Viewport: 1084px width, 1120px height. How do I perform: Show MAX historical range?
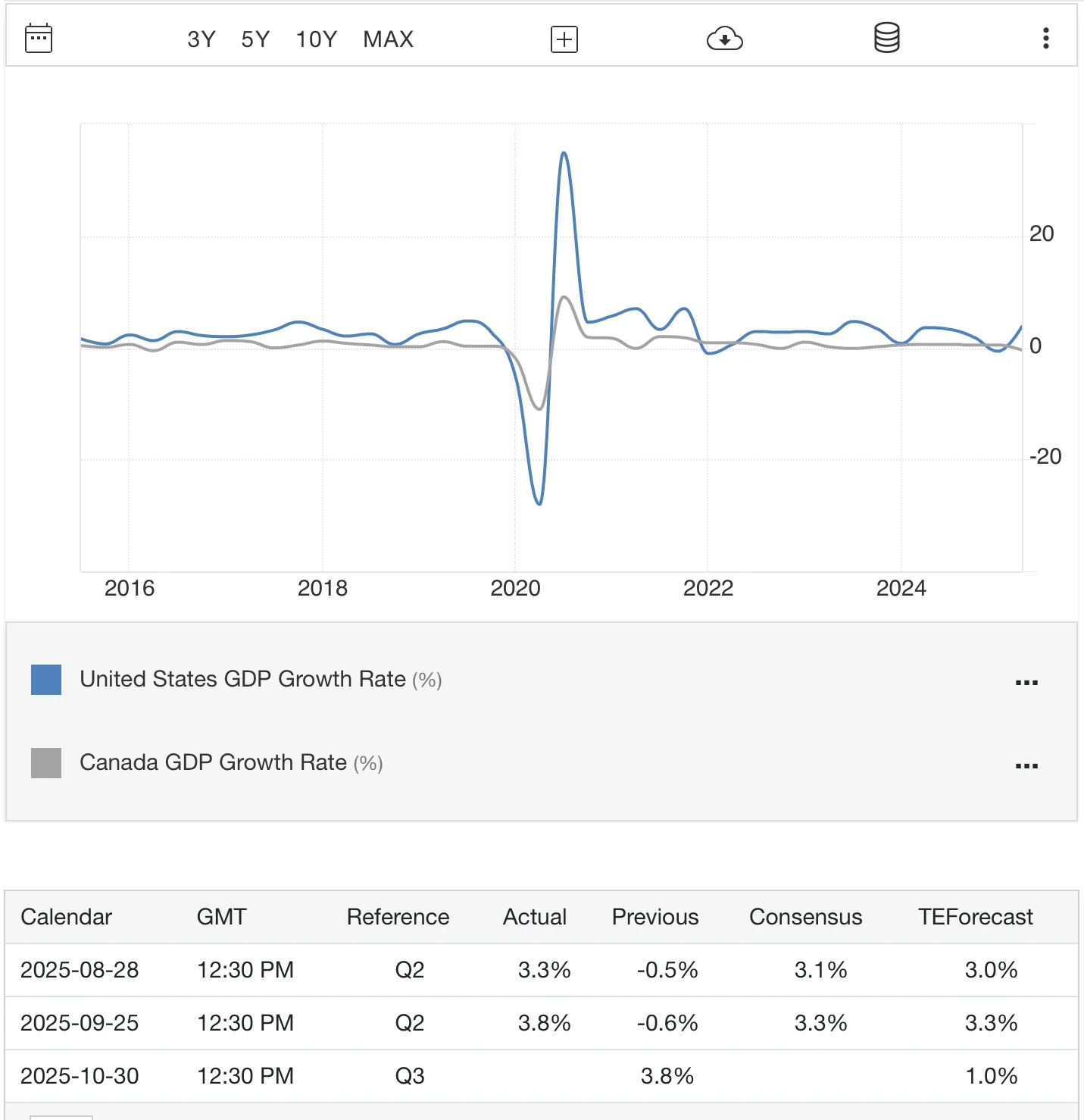388,39
